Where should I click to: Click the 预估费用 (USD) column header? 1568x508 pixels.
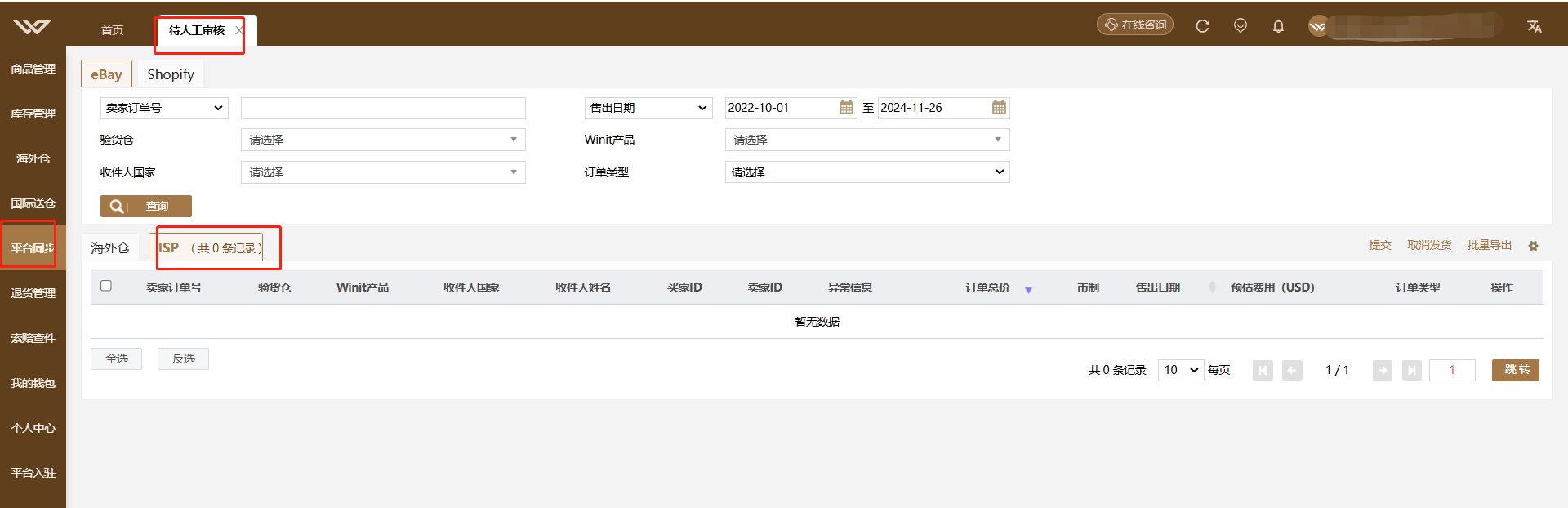click(x=1272, y=287)
